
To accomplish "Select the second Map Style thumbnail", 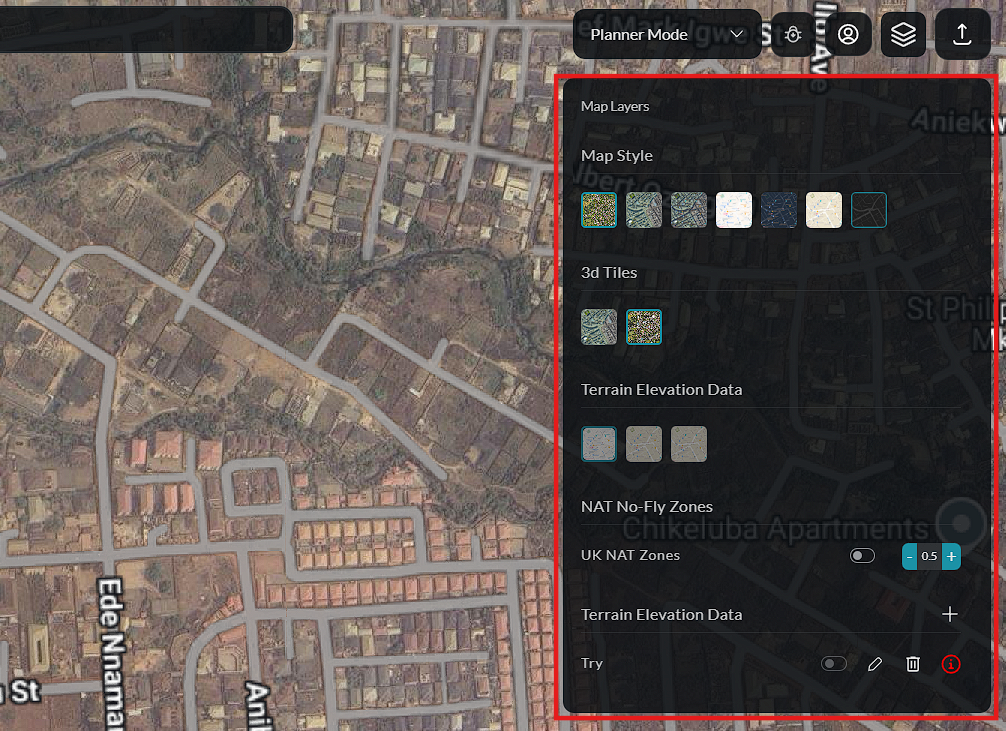I will [x=644, y=210].
